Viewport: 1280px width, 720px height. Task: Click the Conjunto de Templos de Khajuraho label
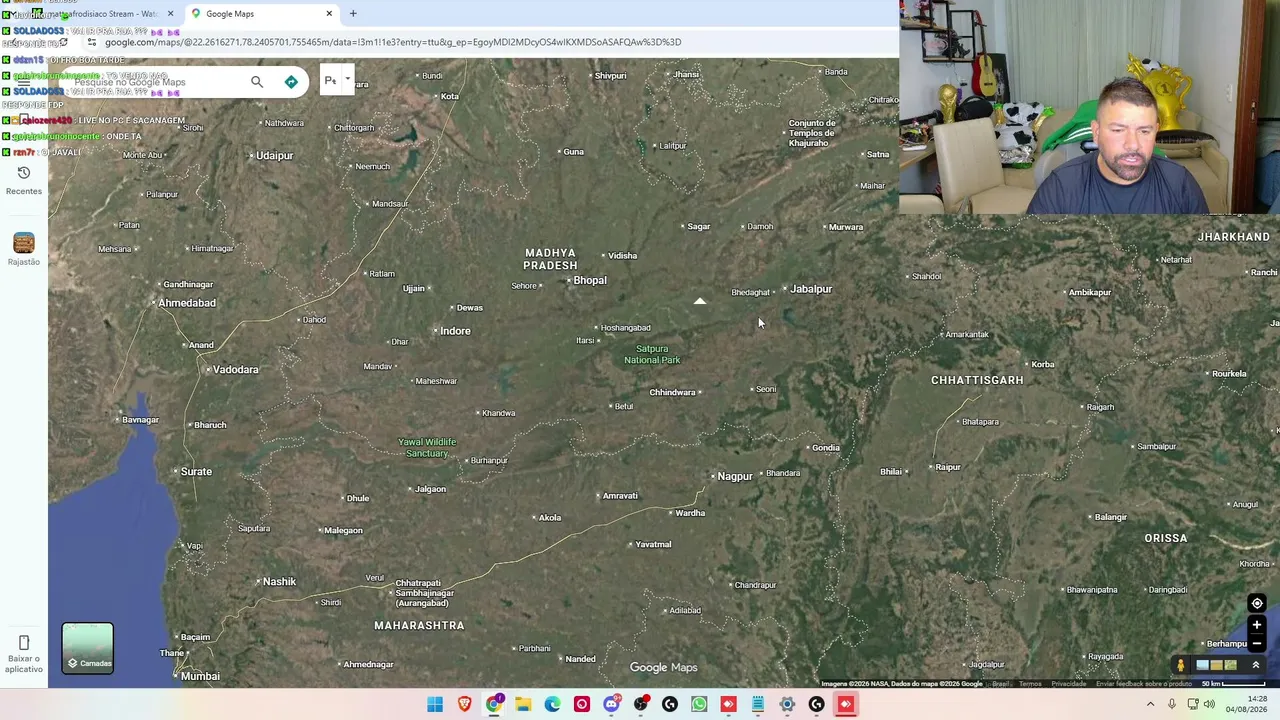click(x=812, y=133)
